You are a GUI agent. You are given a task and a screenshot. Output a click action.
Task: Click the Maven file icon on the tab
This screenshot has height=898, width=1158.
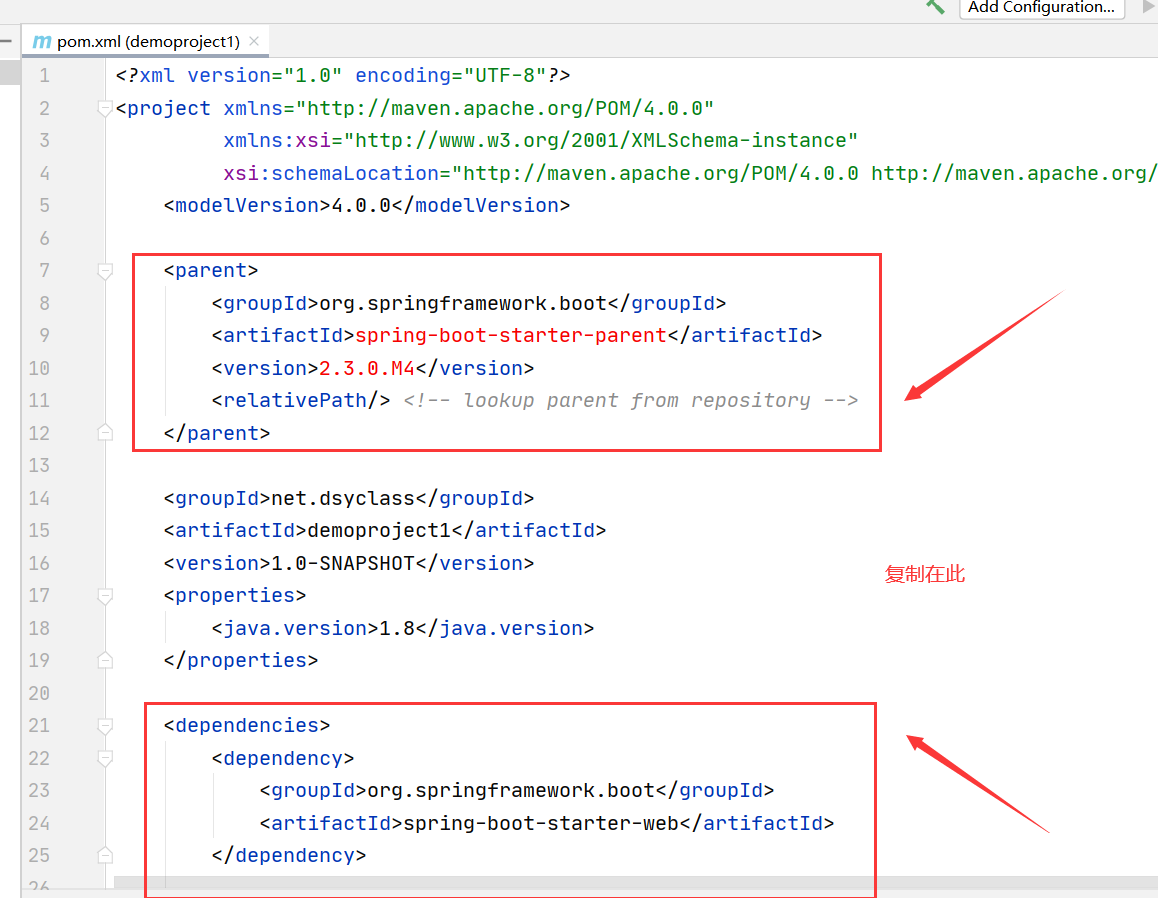(42, 42)
